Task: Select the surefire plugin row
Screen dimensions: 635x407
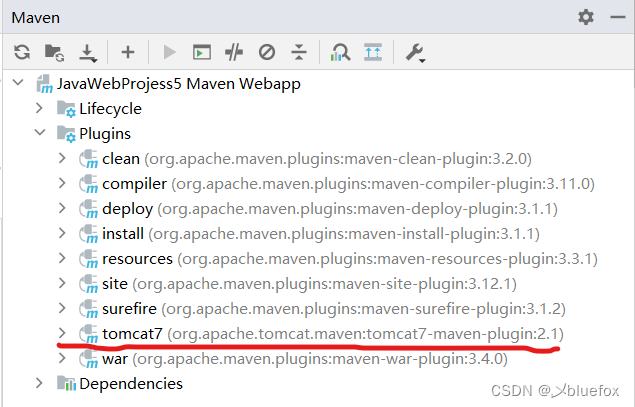Action: coord(334,309)
